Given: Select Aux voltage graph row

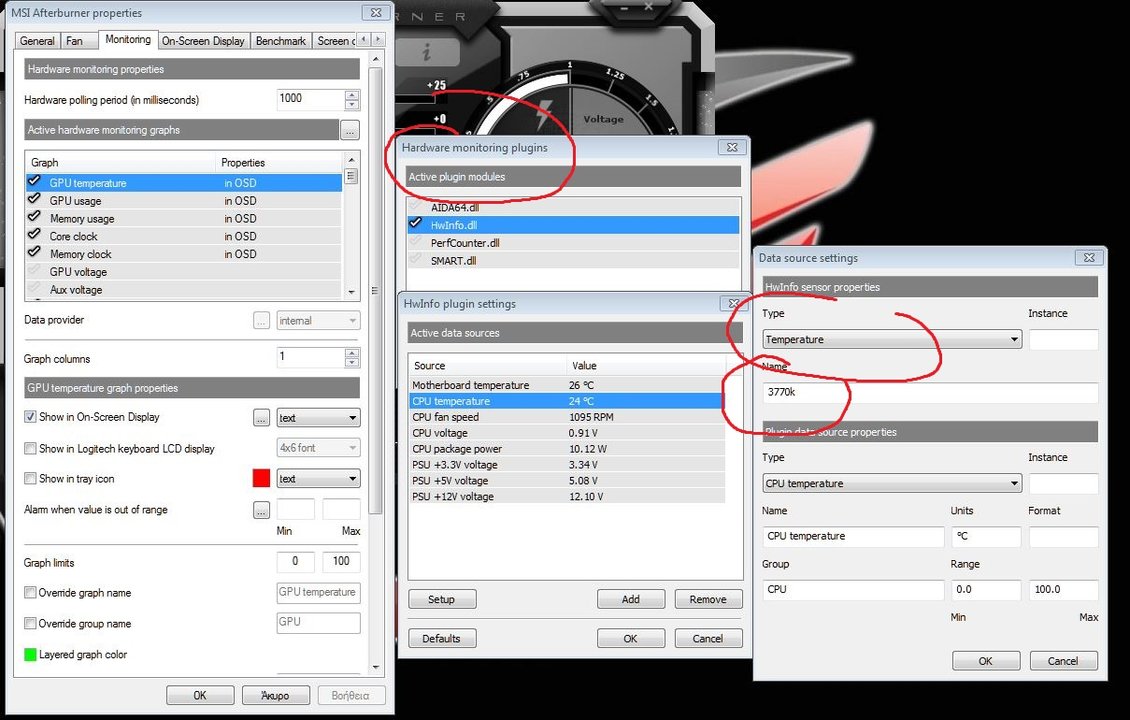Looking at the screenshot, I should (184, 290).
